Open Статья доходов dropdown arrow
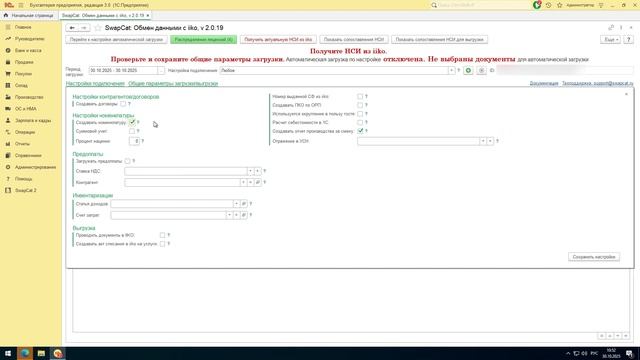 coord(236,204)
